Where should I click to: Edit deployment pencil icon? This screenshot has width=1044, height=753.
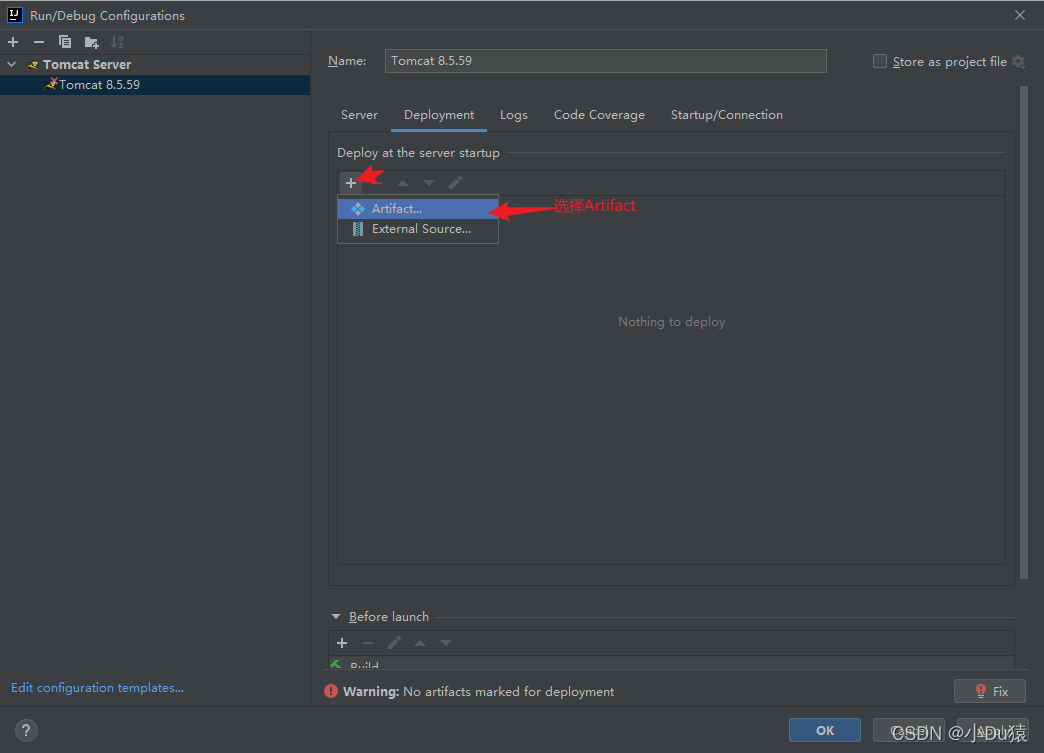point(455,182)
